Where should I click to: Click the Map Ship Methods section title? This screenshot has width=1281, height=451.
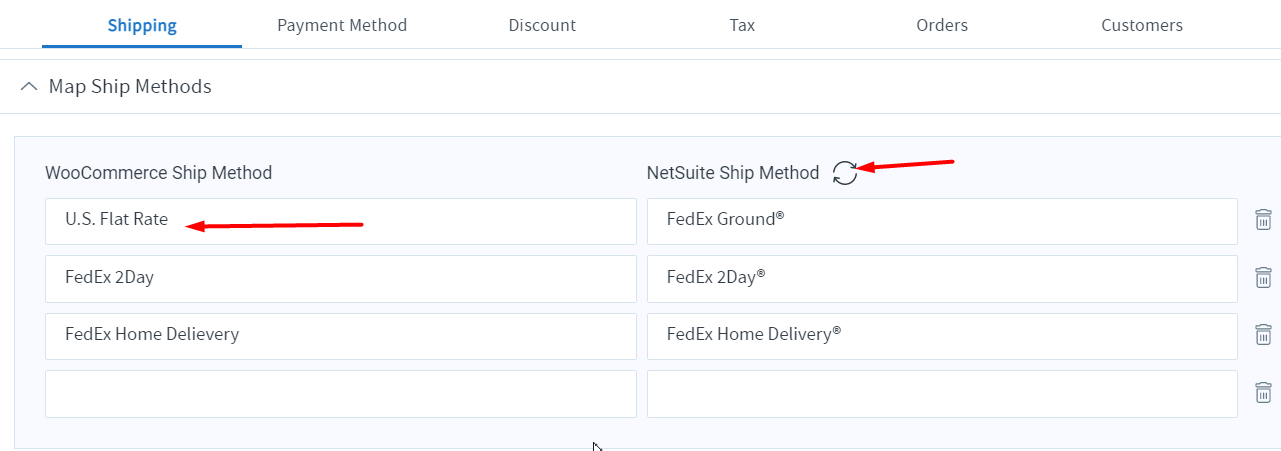coord(130,87)
